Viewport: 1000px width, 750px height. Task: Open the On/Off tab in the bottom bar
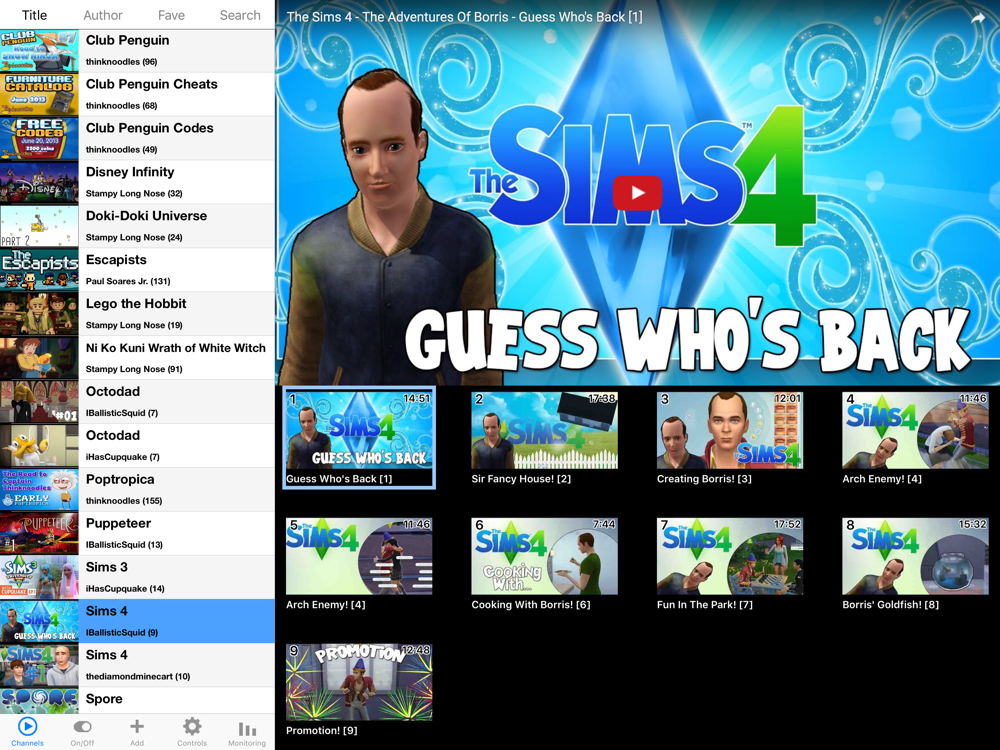coord(82,732)
